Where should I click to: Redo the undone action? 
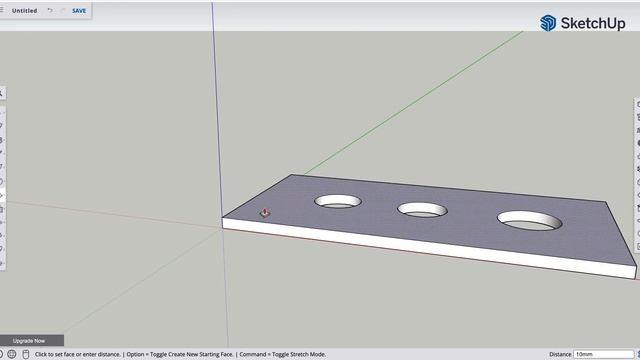click(x=63, y=11)
